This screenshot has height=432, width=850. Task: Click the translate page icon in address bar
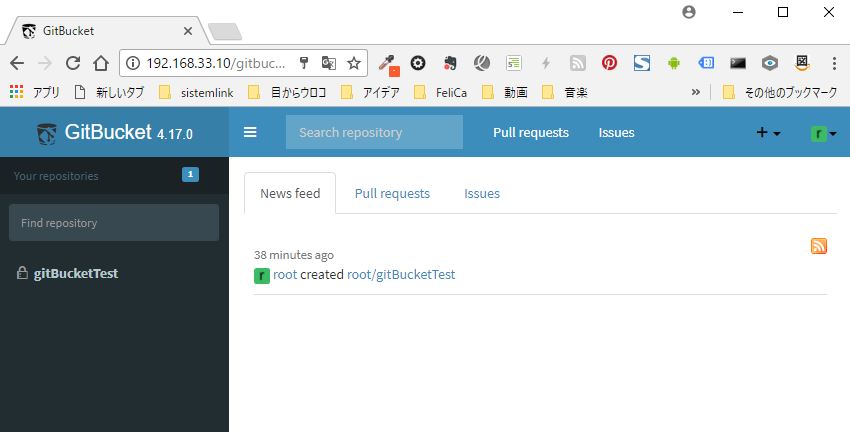(329, 63)
